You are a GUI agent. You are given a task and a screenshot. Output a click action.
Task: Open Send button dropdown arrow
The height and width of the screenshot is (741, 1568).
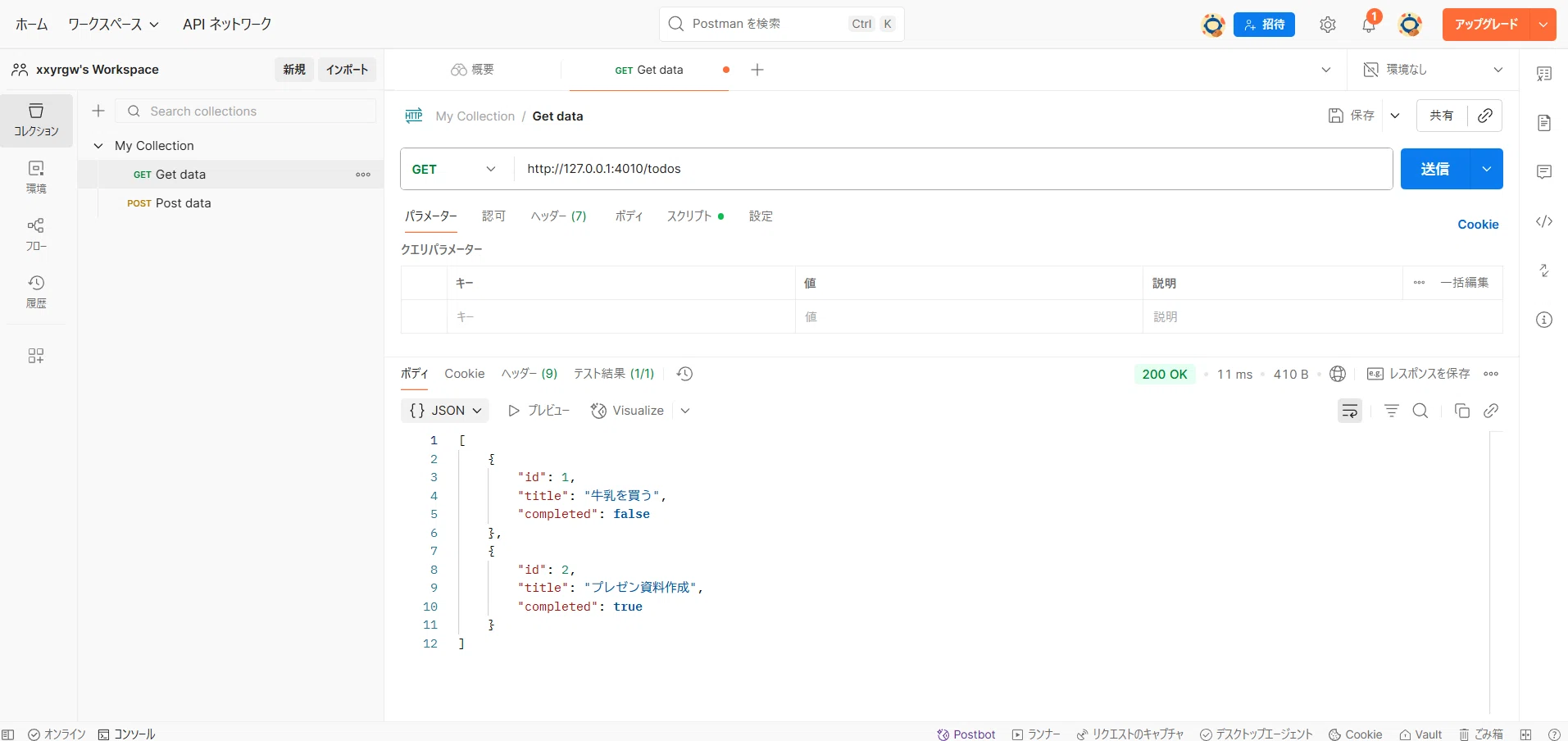(x=1486, y=169)
